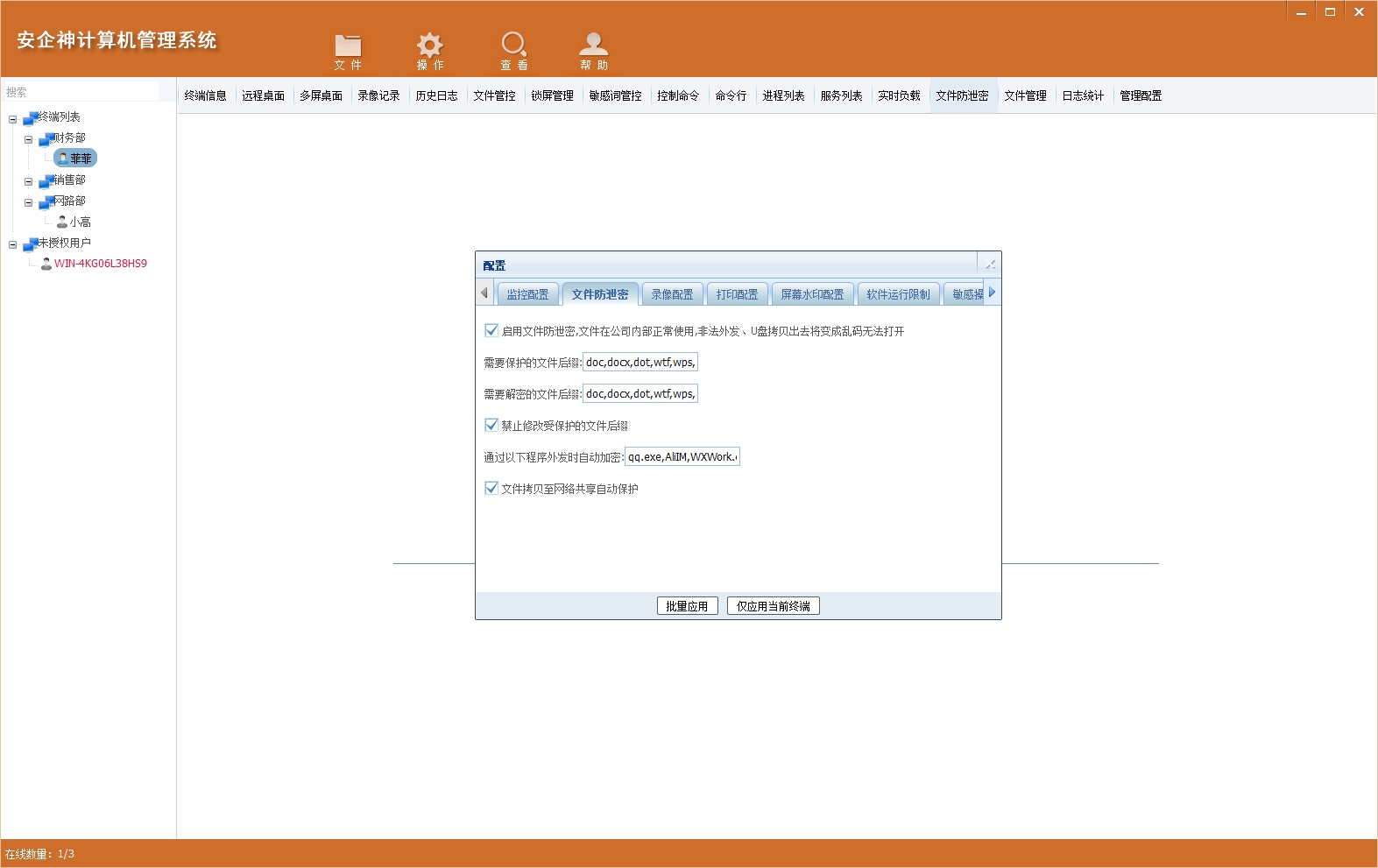The image size is (1378, 868).
Task: Toggle 启用文件防泄密 checkbox
Action: 491,330
